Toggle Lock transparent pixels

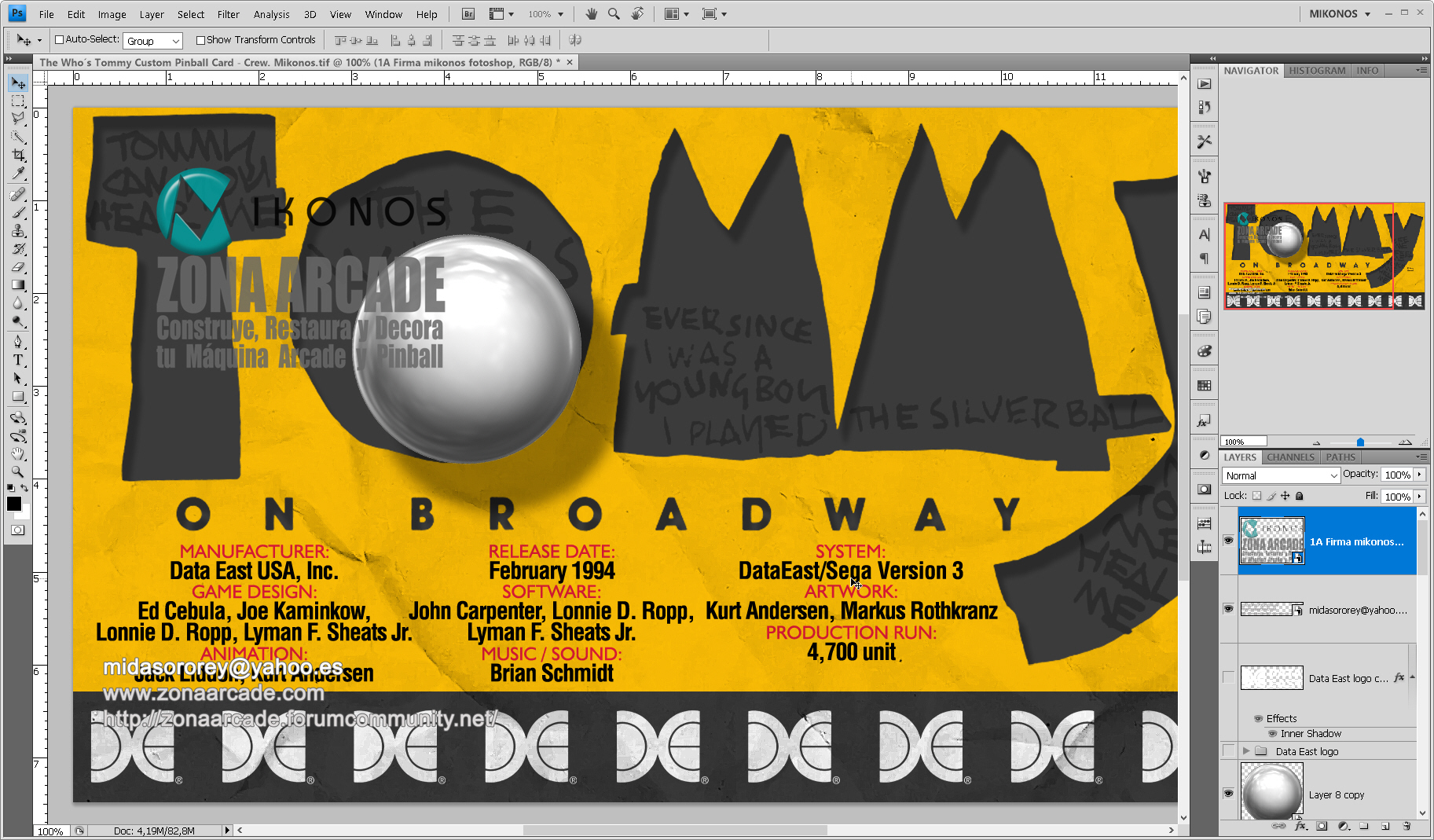1256,496
